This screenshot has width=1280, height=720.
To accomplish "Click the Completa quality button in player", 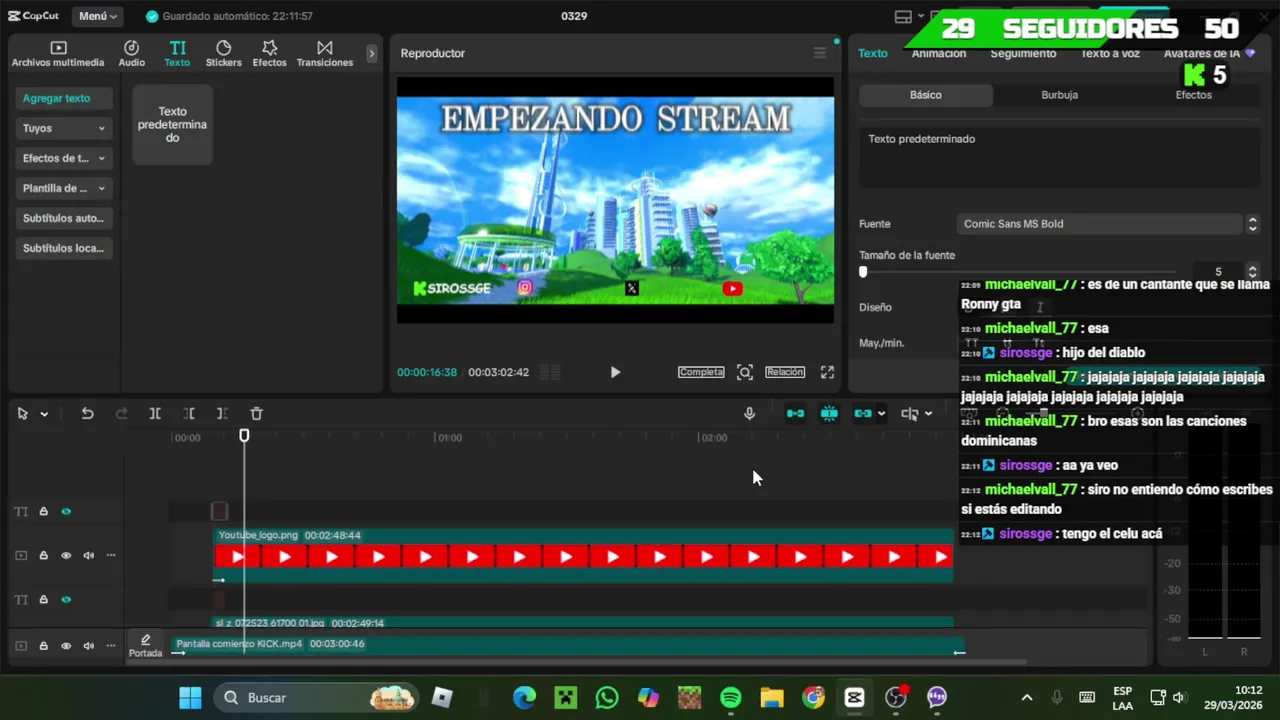I will (x=701, y=372).
